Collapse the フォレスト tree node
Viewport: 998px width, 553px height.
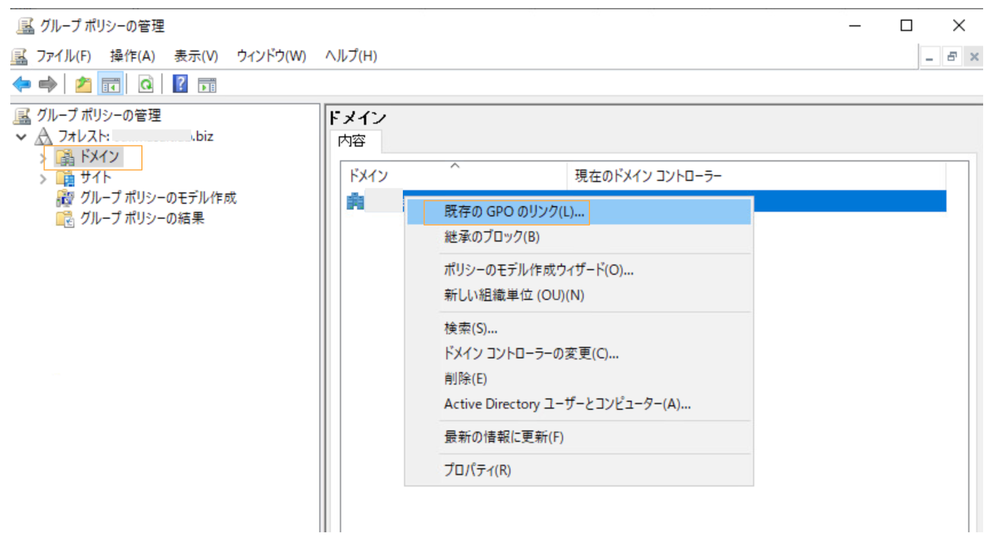[x=21, y=137]
